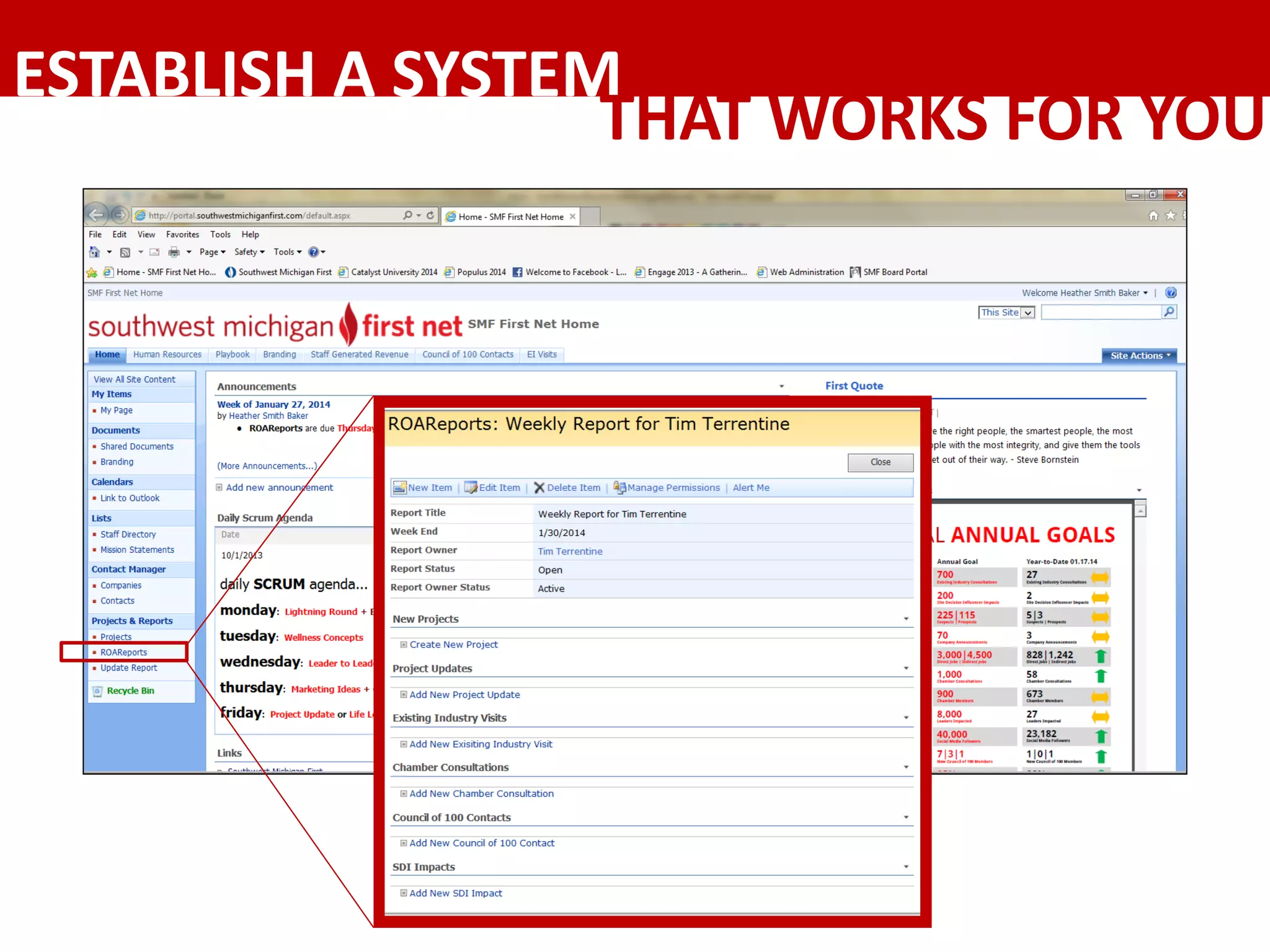Screen dimensions: 1270x952
Task: Click the Create New Project link
Action: (453, 645)
